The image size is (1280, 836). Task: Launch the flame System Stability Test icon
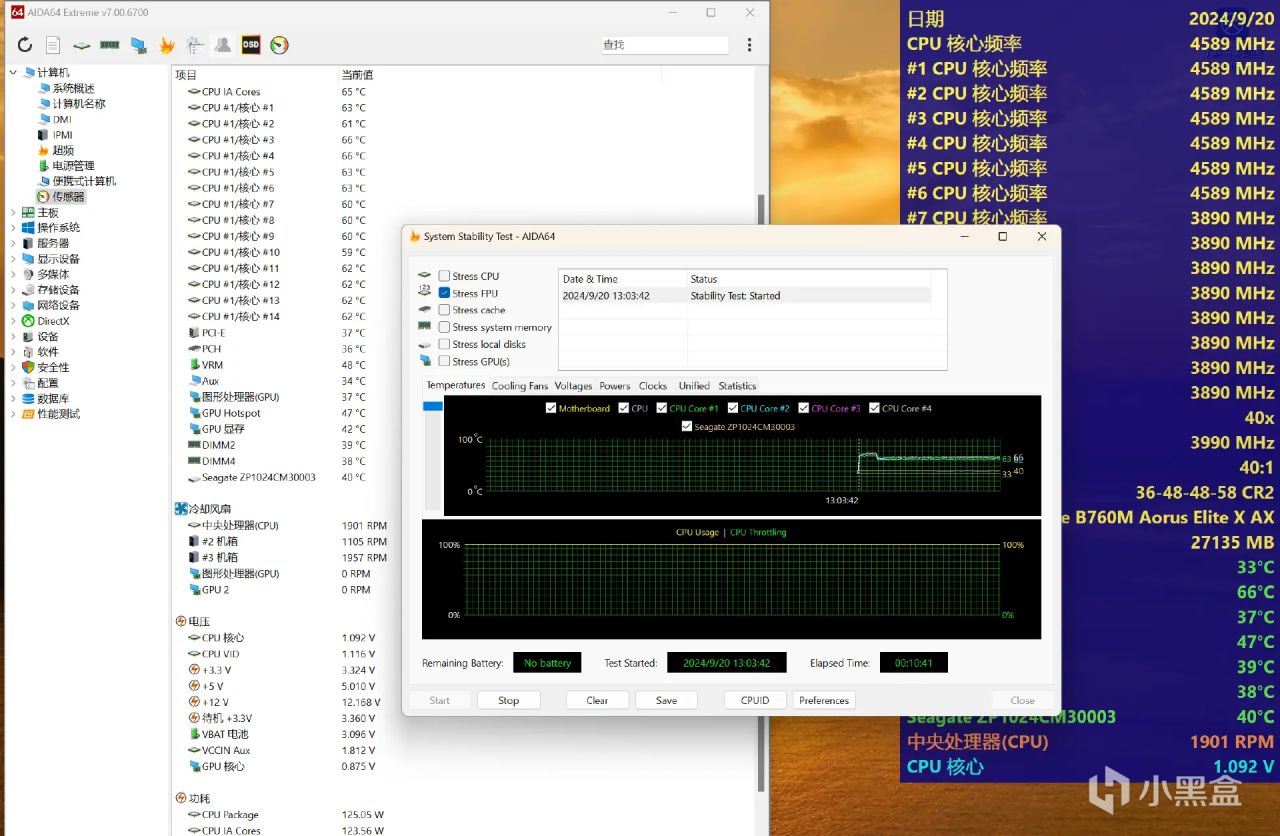167,45
